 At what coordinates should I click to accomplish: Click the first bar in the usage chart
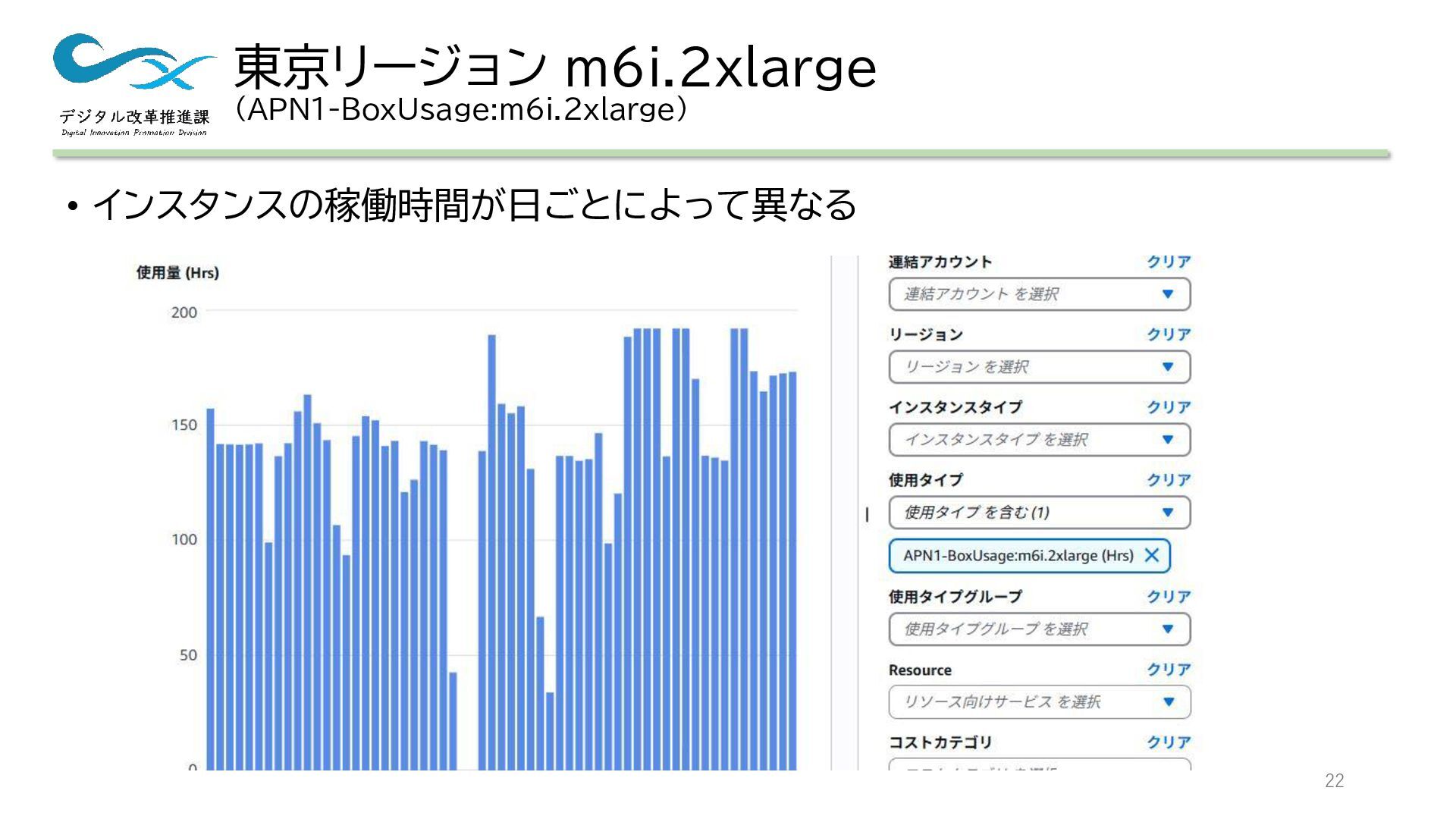coord(211,589)
